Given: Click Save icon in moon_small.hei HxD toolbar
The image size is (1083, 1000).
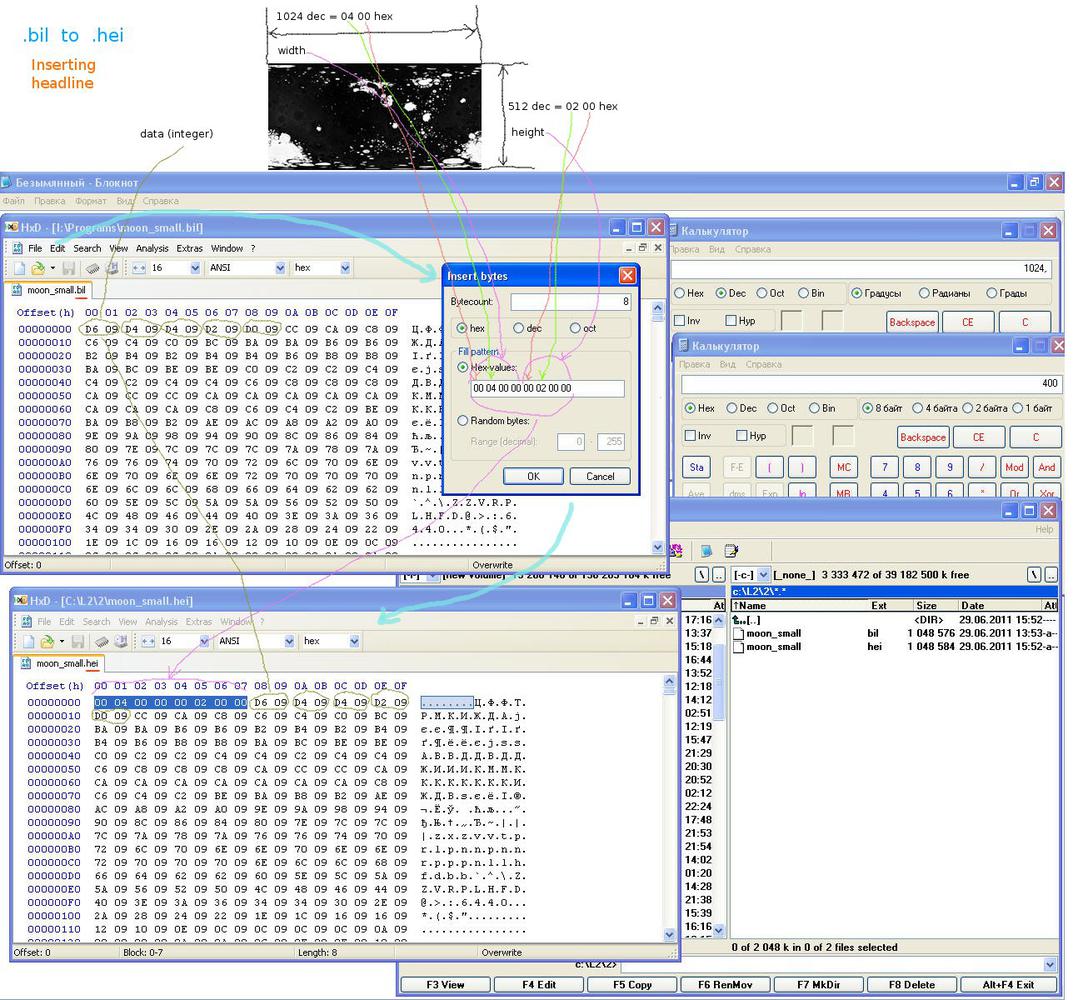Looking at the screenshot, I should click(x=77, y=642).
